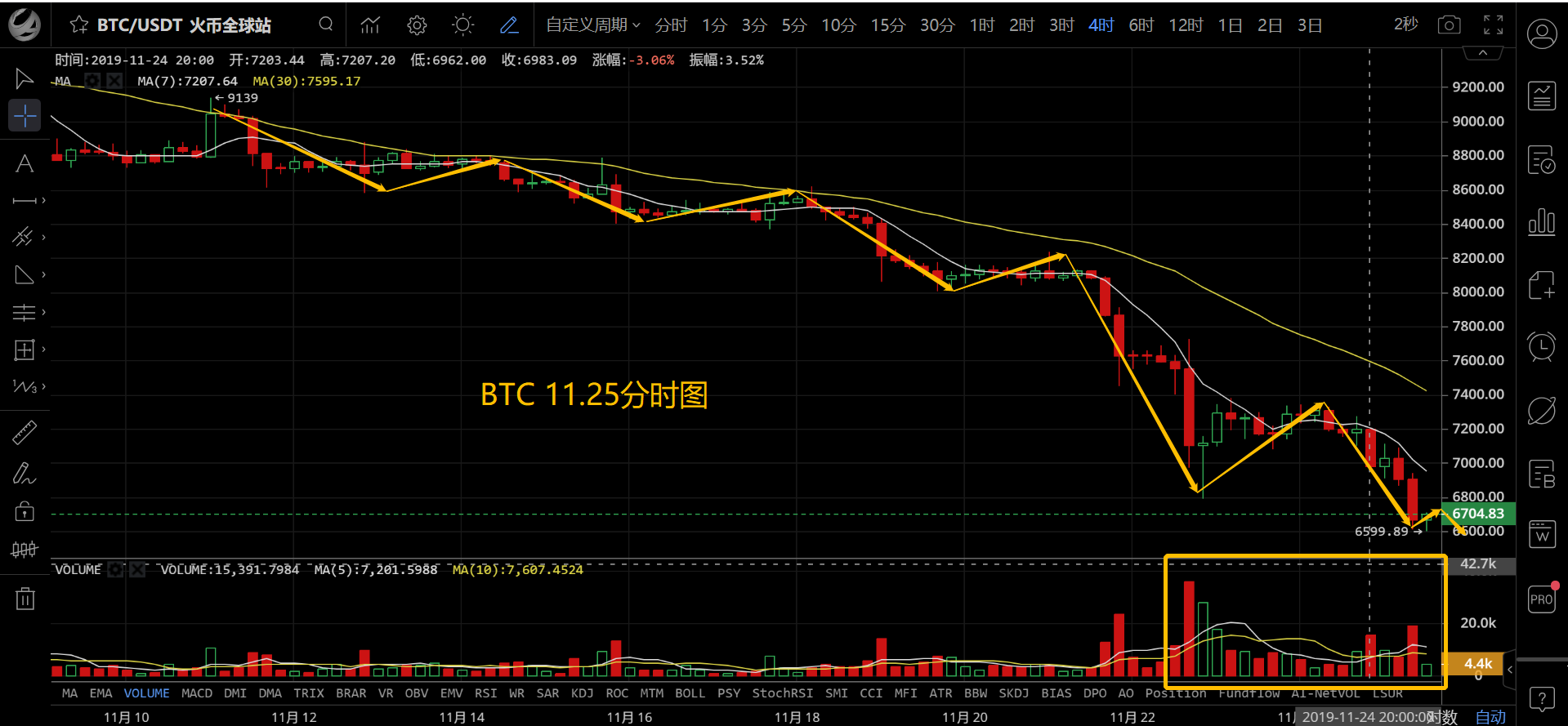Expand triangle shape tool submenu arrow
The width and height of the screenshot is (1568, 726).
pyautogui.click(x=43, y=274)
